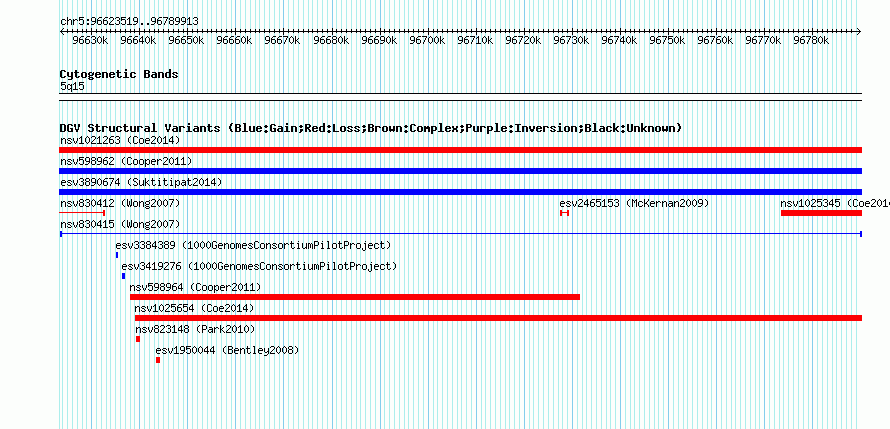Click the 96720k ruler tick label
890x429 pixels.
[x=523, y=40]
